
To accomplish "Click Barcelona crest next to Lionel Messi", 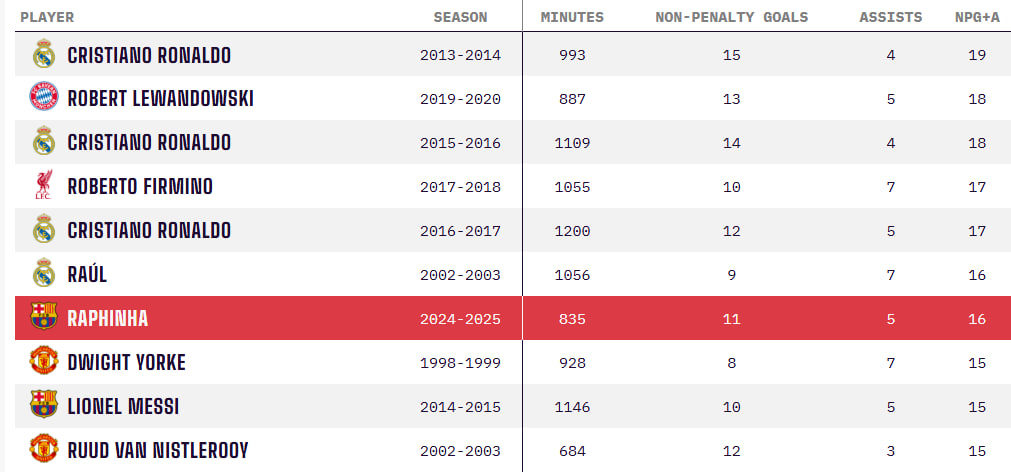I will (x=44, y=405).
